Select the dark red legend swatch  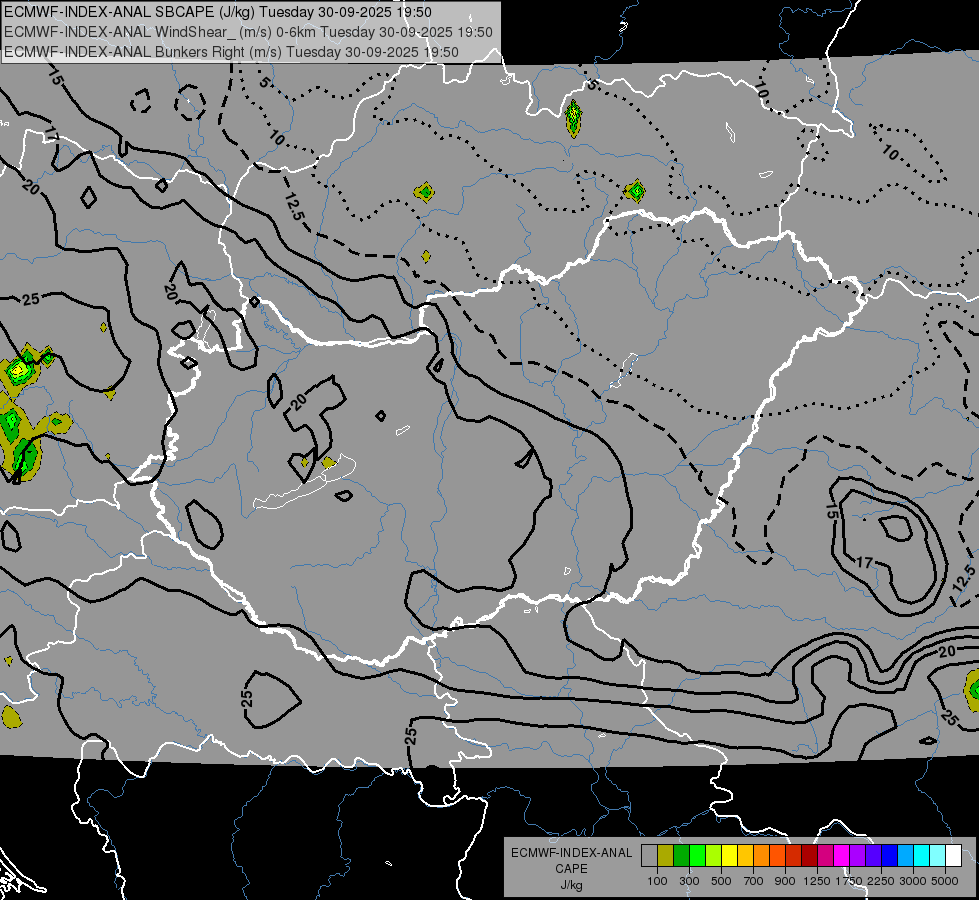tap(809, 856)
